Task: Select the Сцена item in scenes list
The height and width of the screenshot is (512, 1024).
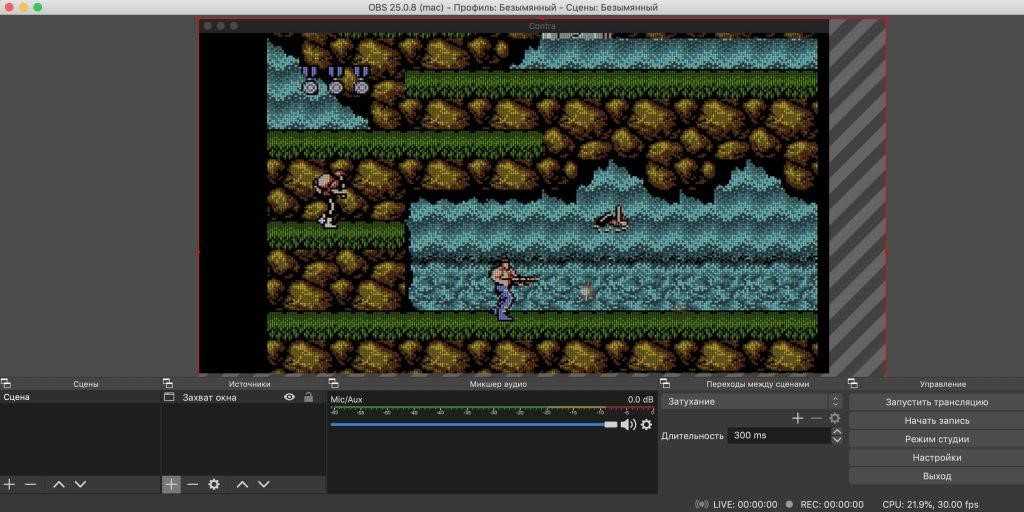Action: [17, 397]
